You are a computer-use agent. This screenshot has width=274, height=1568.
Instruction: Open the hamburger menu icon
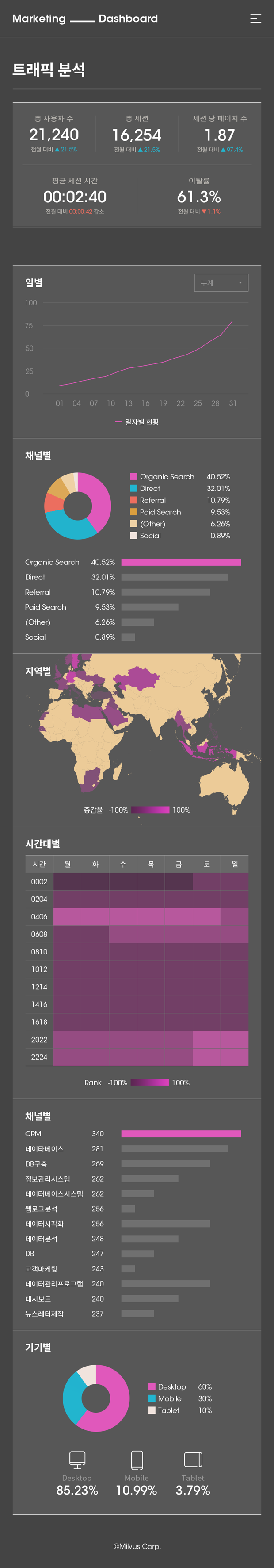point(256,18)
